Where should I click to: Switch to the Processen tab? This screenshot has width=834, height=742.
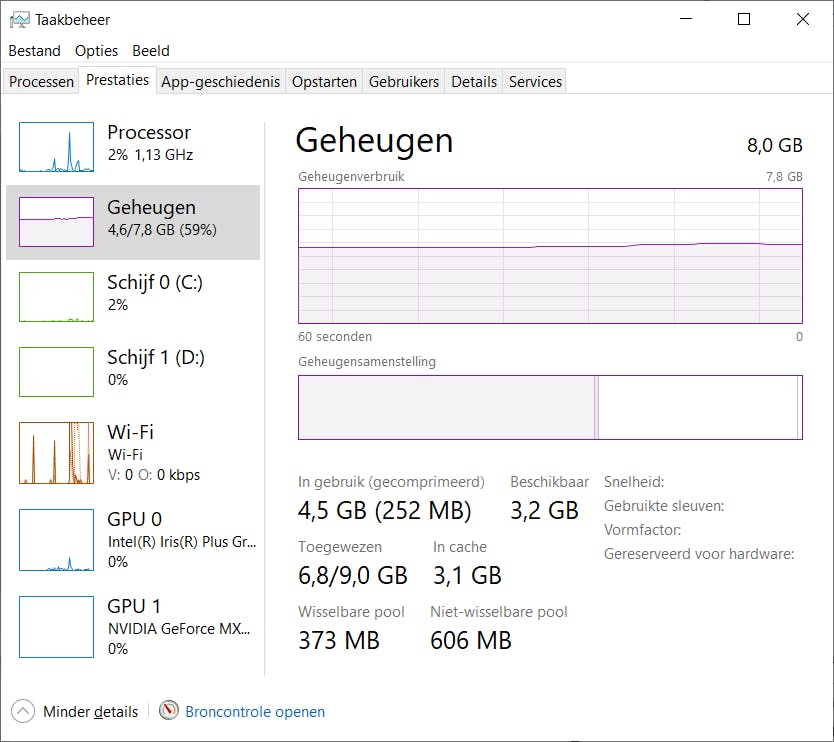point(40,81)
